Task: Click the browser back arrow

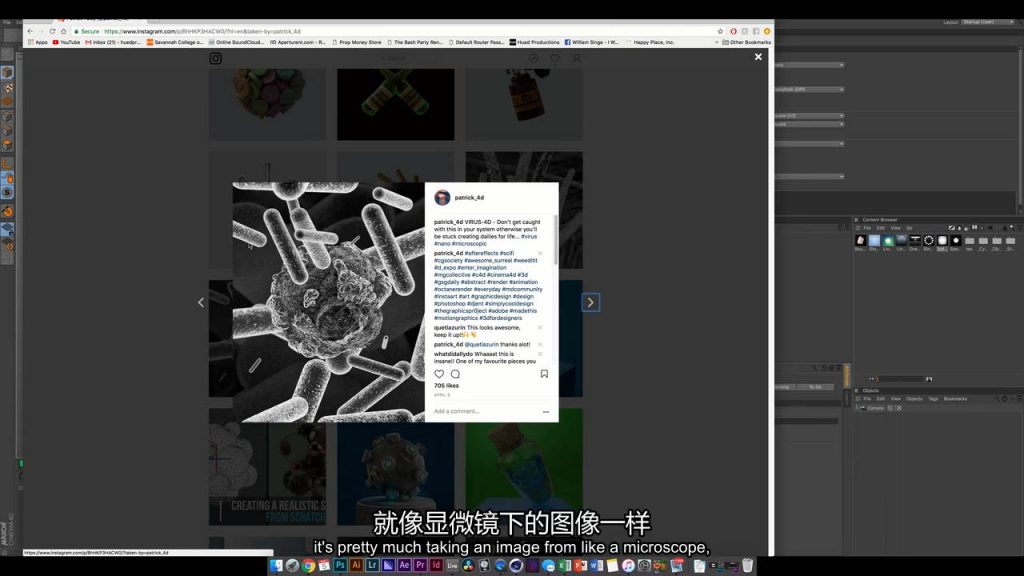Action: coord(30,31)
